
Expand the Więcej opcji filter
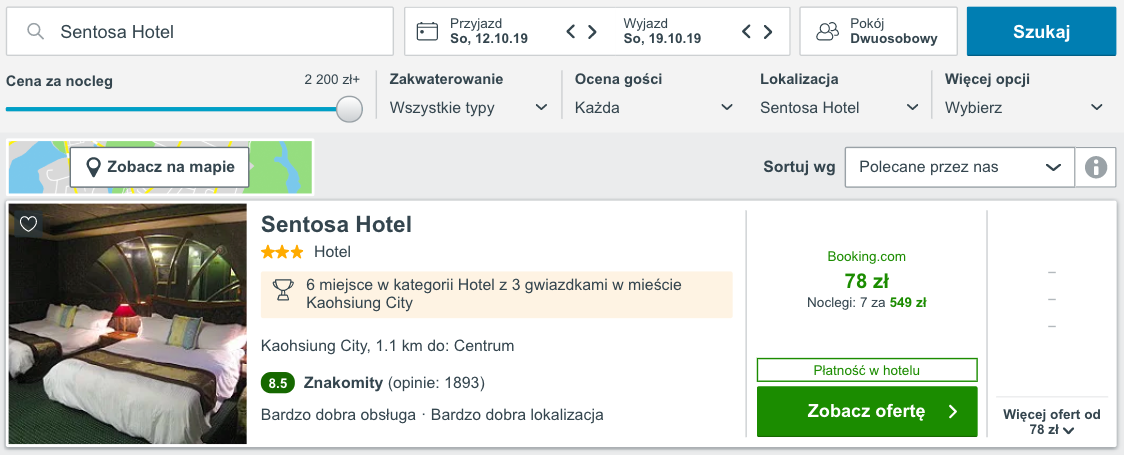pos(1024,107)
